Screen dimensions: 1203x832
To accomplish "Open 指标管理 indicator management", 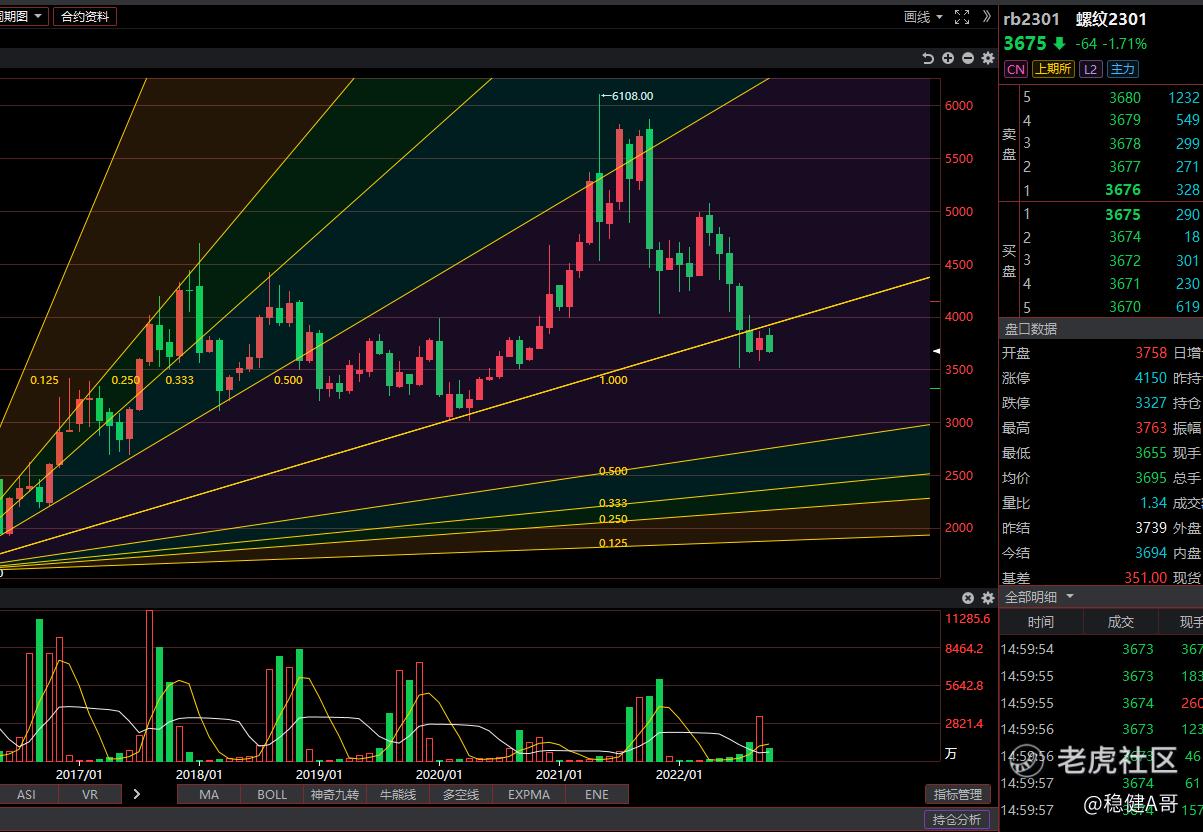I will click(957, 794).
